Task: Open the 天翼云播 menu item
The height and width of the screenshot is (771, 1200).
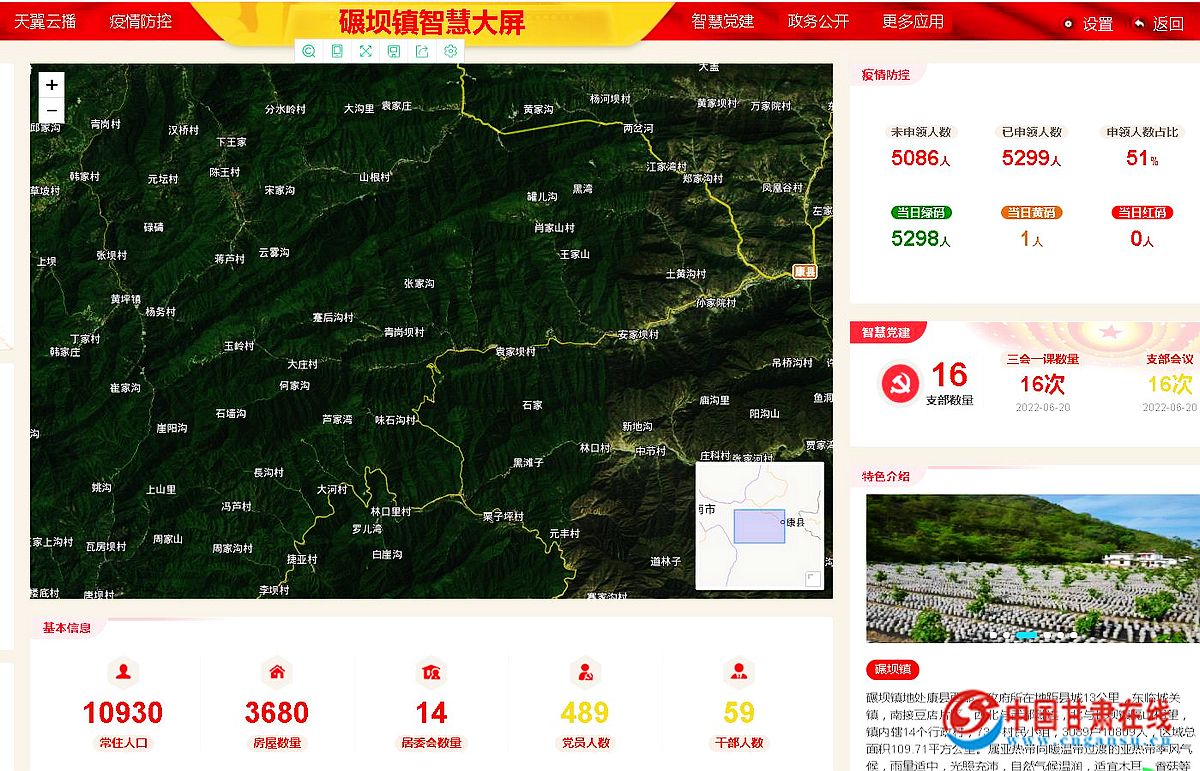Action: 45,21
